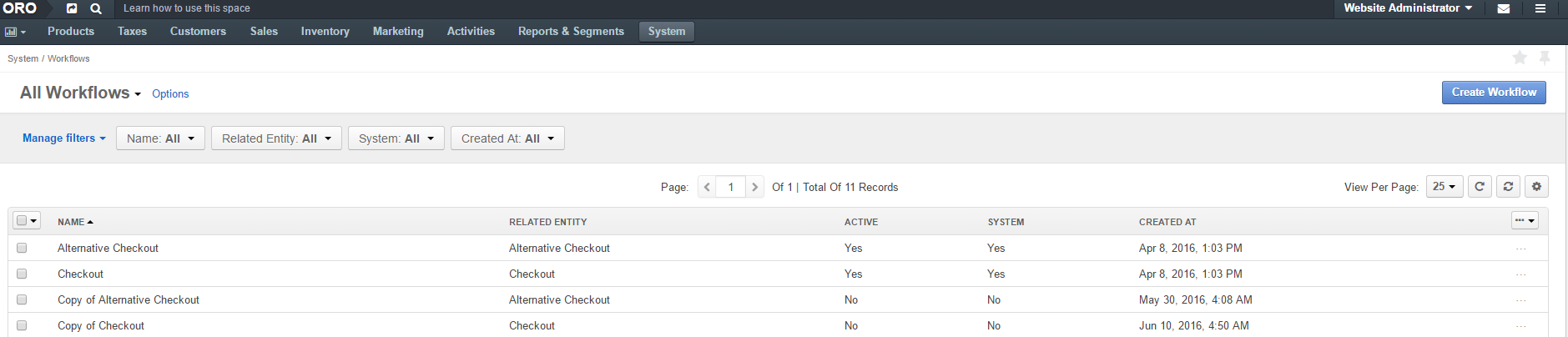
Task: Sort by the Name column header
Action: click(x=75, y=222)
